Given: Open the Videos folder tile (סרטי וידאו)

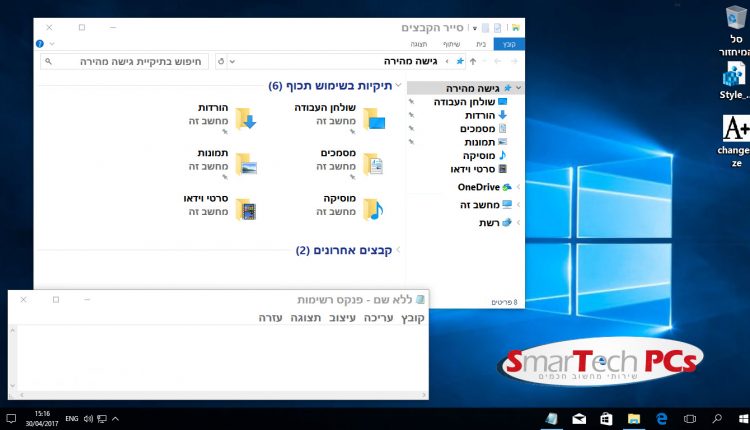Looking at the screenshot, I should pos(220,209).
